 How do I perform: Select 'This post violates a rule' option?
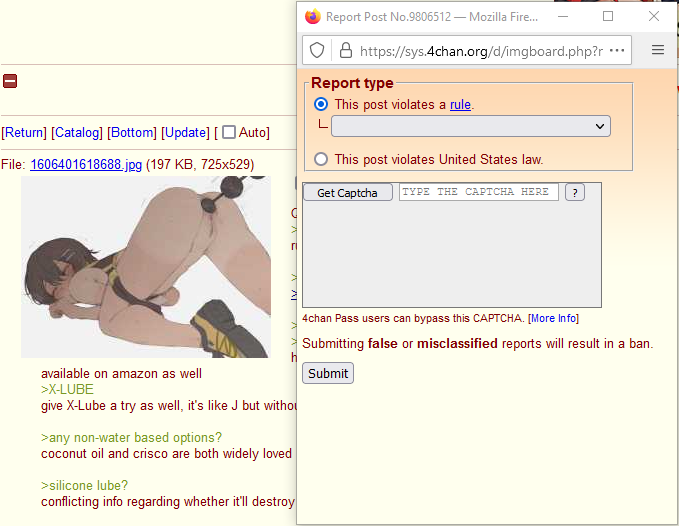(321, 104)
